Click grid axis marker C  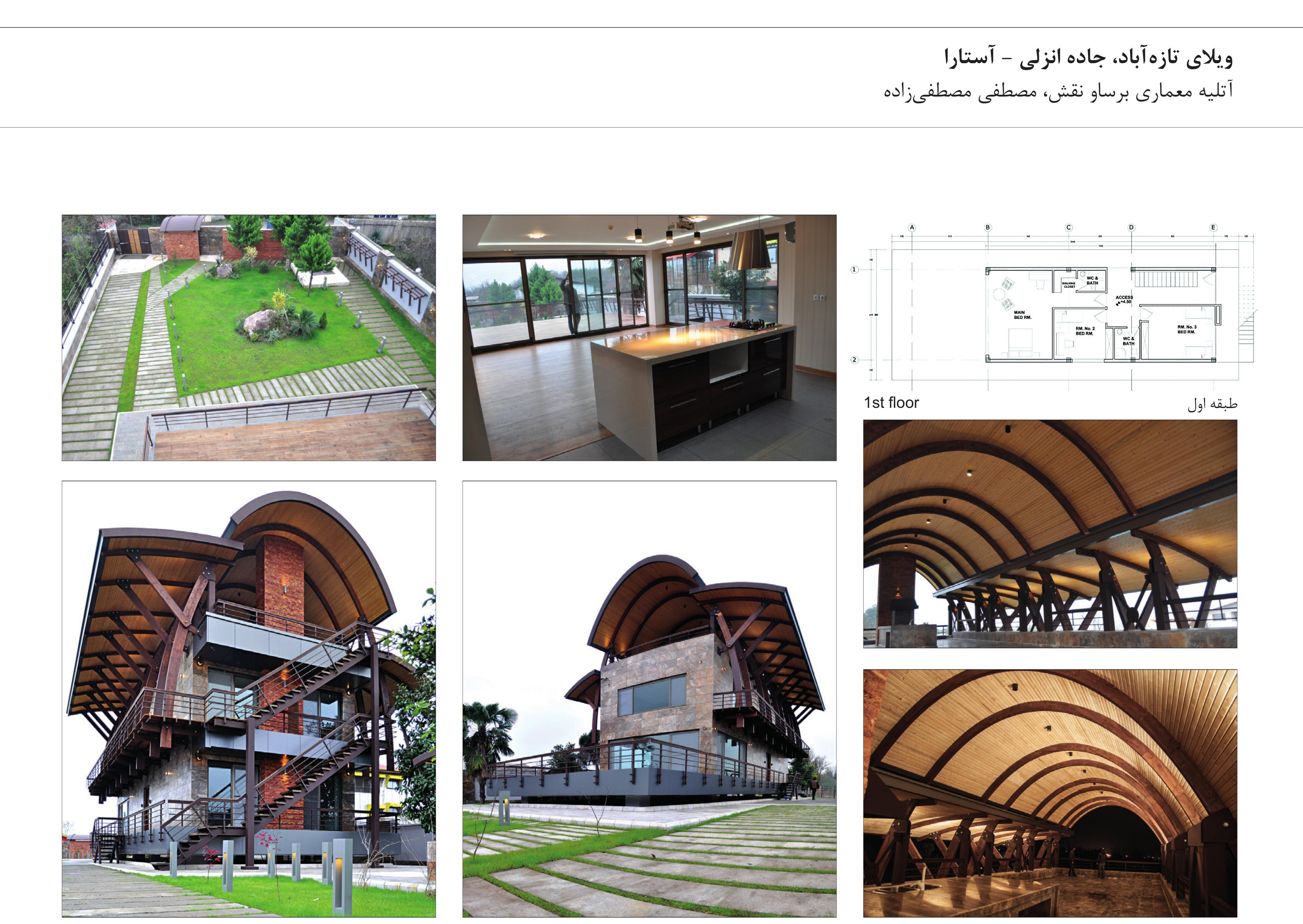pos(1069,228)
